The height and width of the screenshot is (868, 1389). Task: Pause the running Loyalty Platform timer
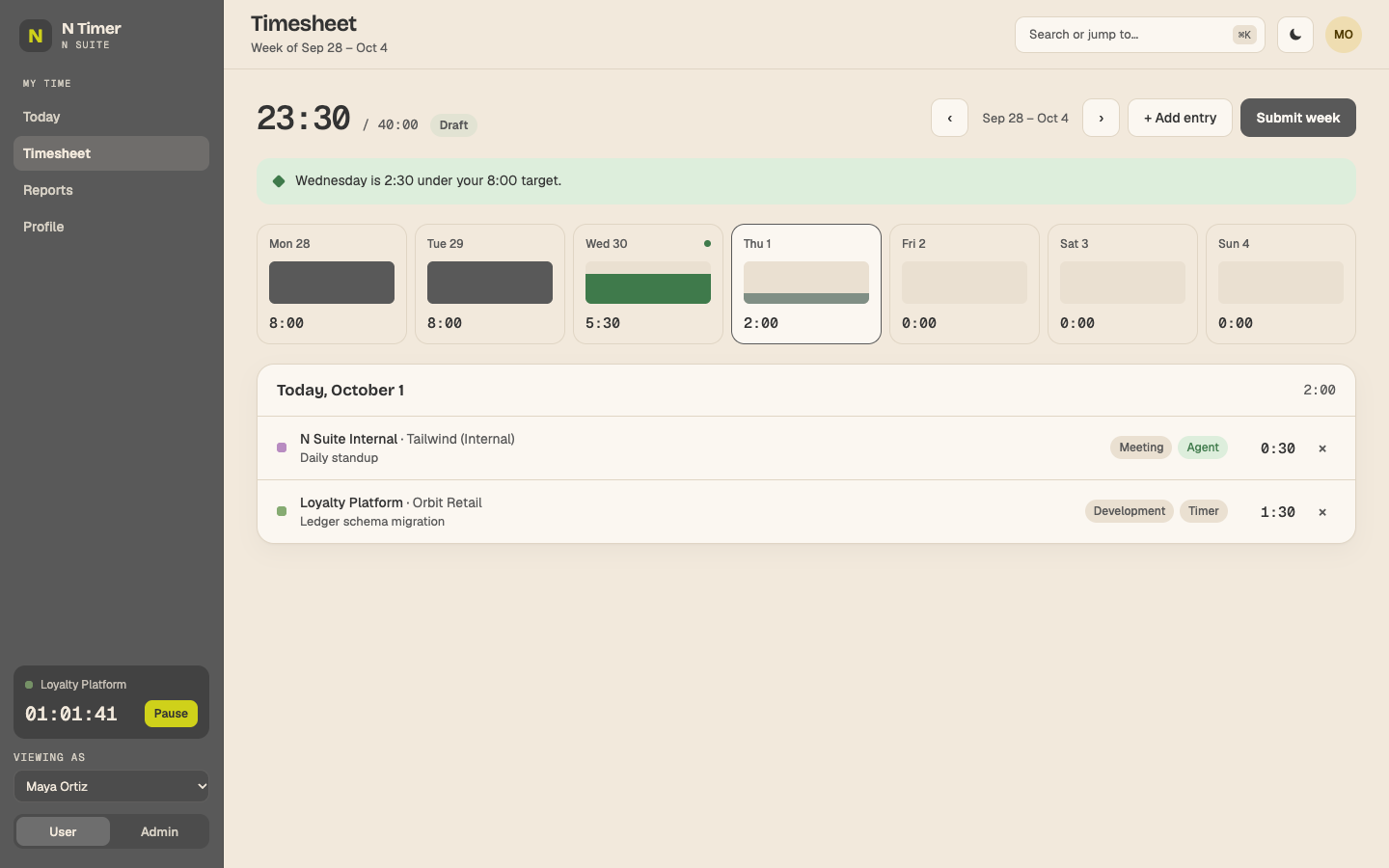pos(171,714)
